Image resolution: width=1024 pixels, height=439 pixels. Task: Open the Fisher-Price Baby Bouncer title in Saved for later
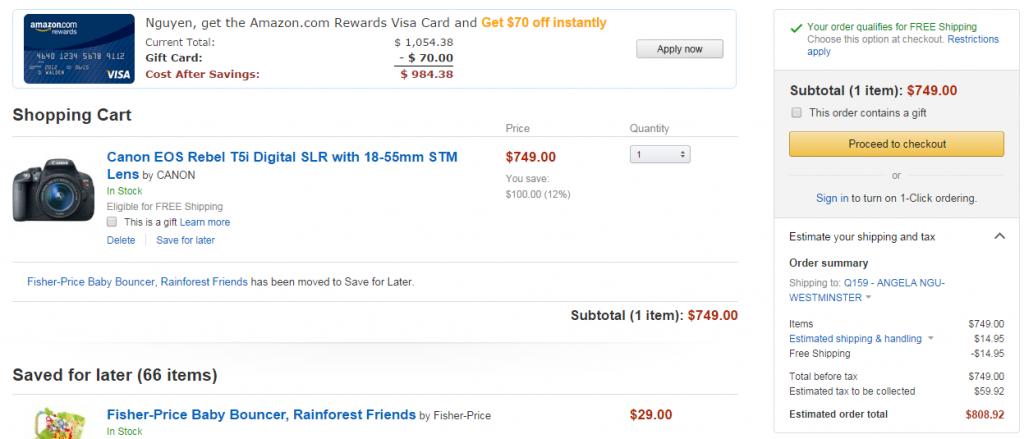click(x=261, y=414)
